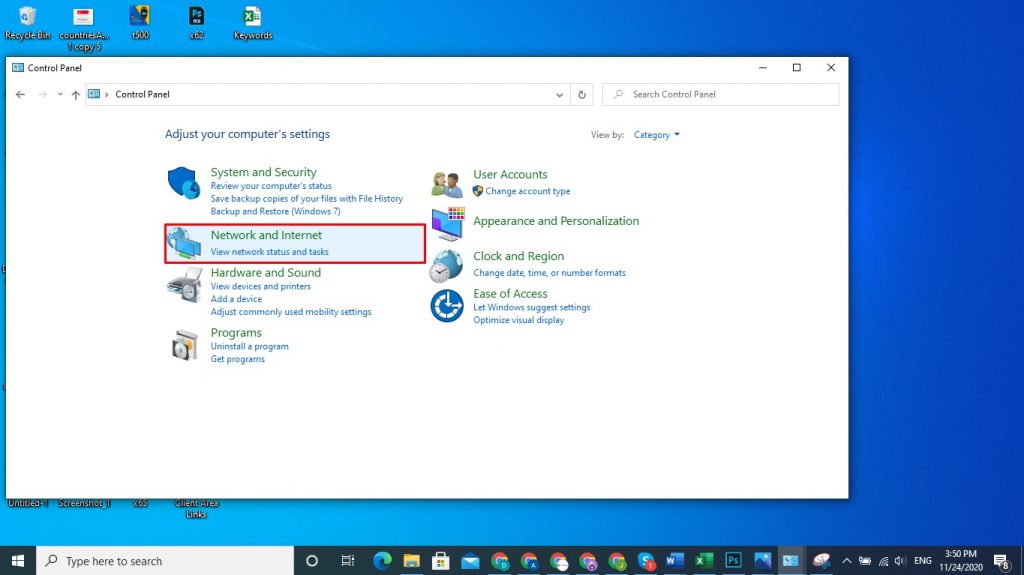
Task: Refresh the Control Panel view
Action: [583, 95]
